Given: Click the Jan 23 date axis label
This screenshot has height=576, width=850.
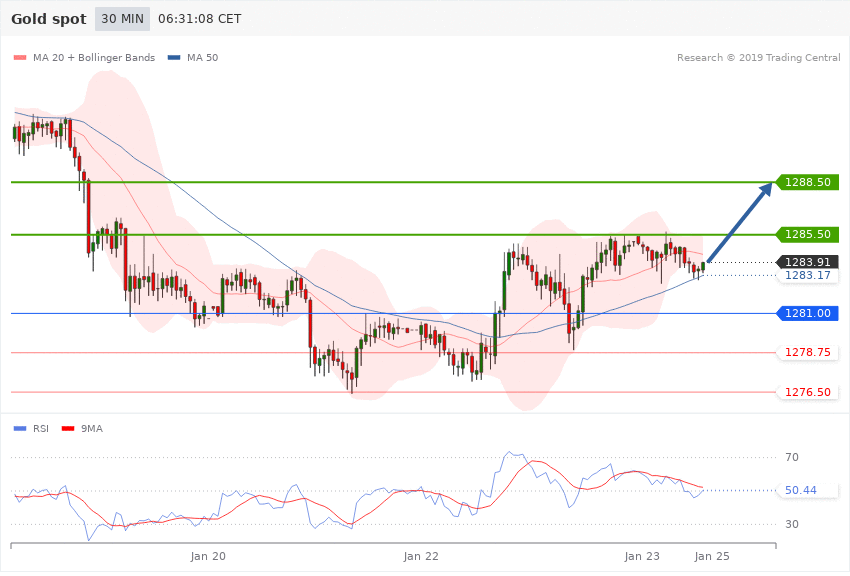Looking at the screenshot, I should tap(642, 556).
